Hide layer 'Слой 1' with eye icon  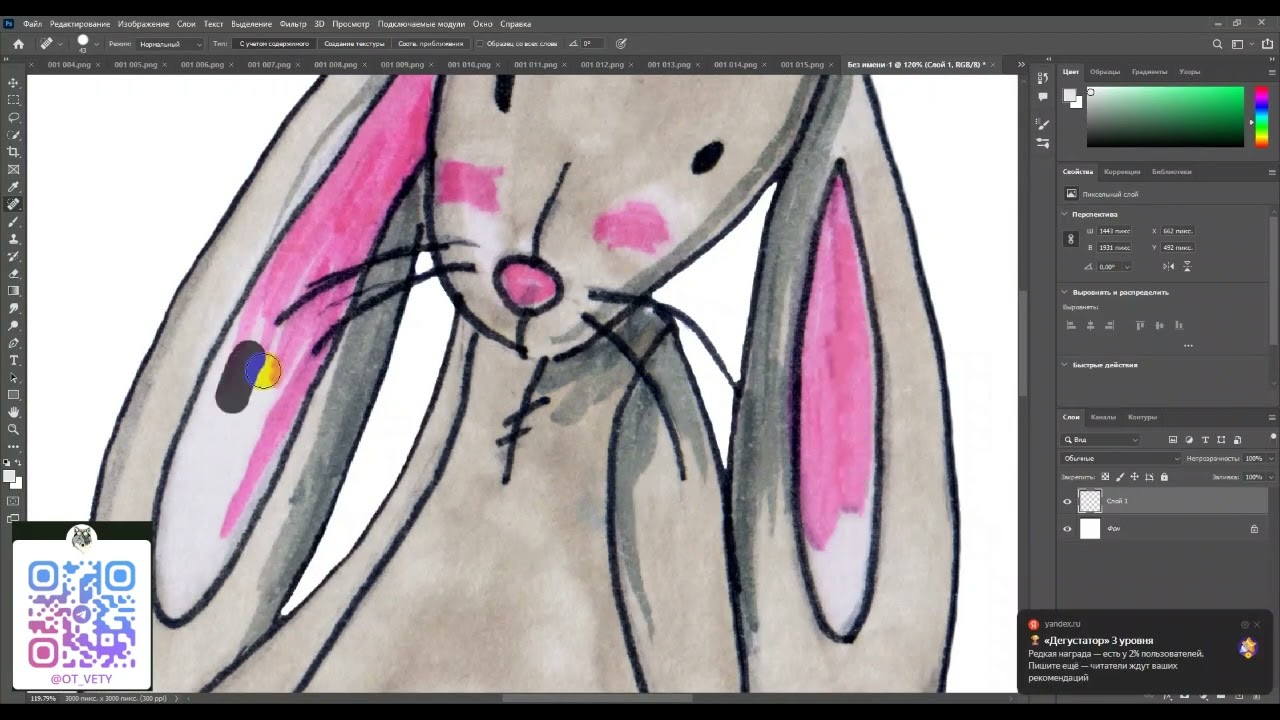coord(1067,501)
